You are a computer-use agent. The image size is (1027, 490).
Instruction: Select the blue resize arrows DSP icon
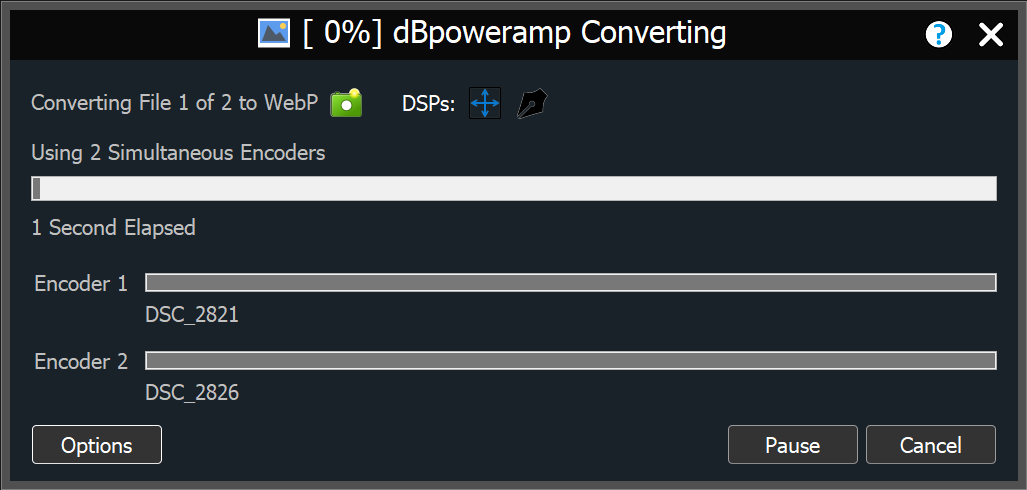(485, 103)
